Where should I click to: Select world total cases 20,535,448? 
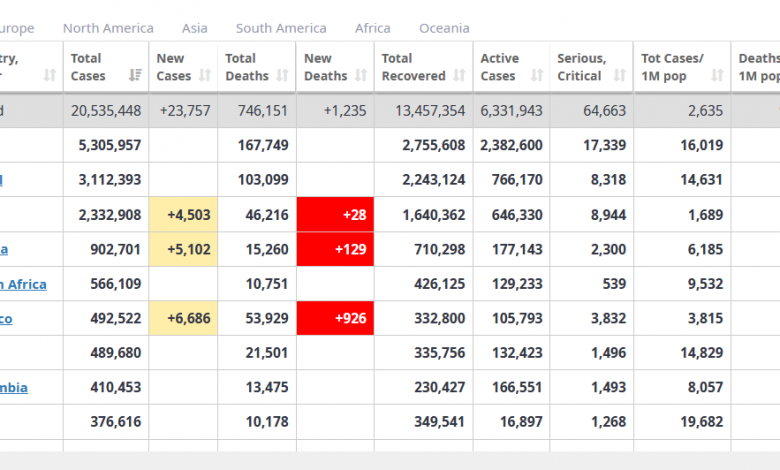tap(106, 110)
